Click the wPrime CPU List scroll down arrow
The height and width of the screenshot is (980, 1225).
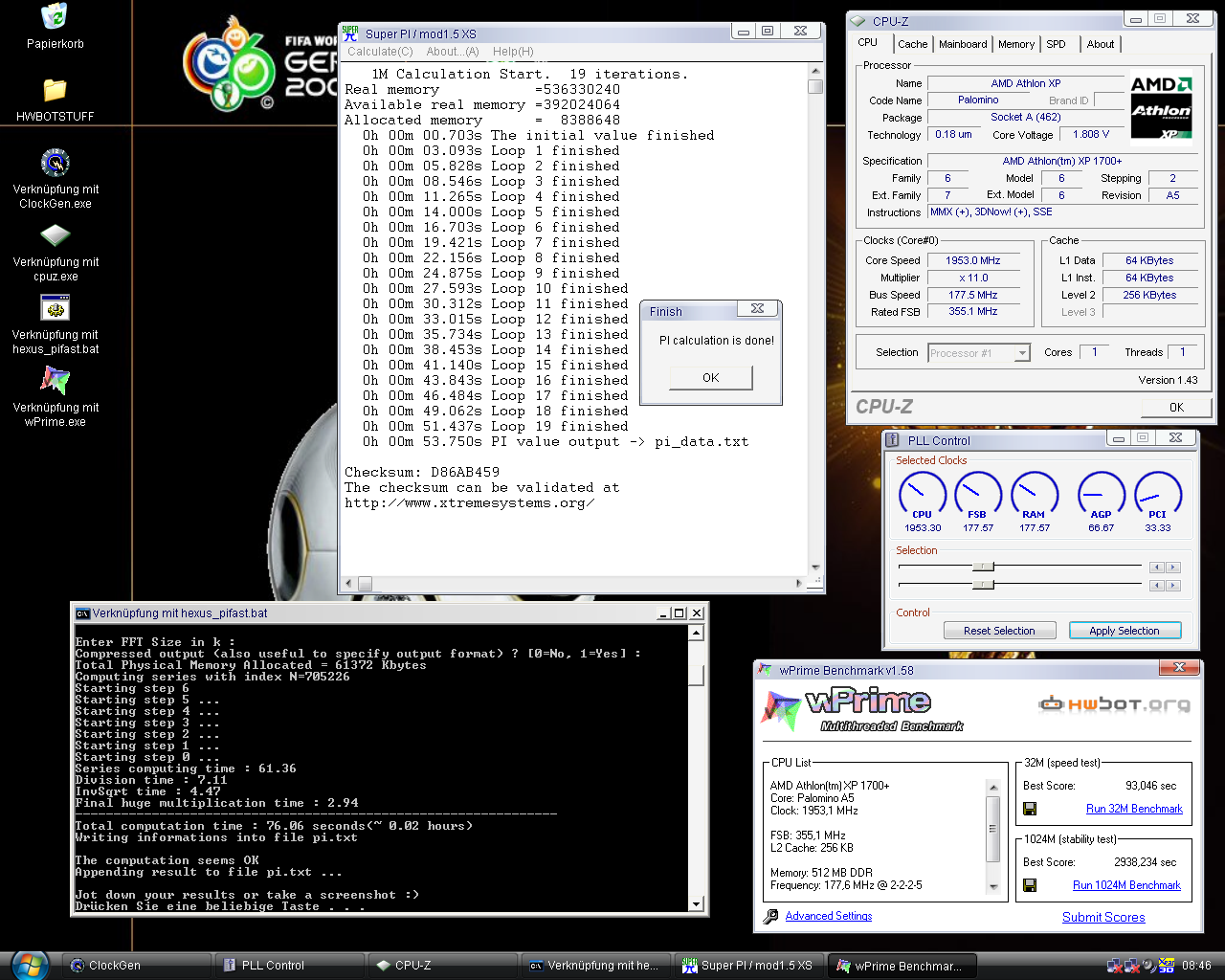click(993, 887)
